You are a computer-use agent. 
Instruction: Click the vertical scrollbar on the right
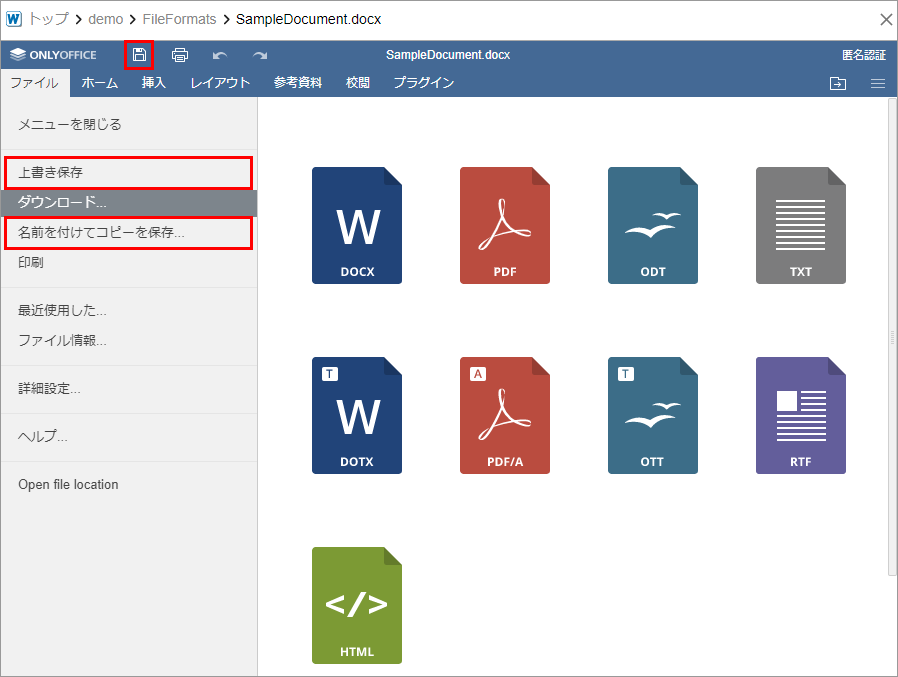pyautogui.click(x=892, y=337)
